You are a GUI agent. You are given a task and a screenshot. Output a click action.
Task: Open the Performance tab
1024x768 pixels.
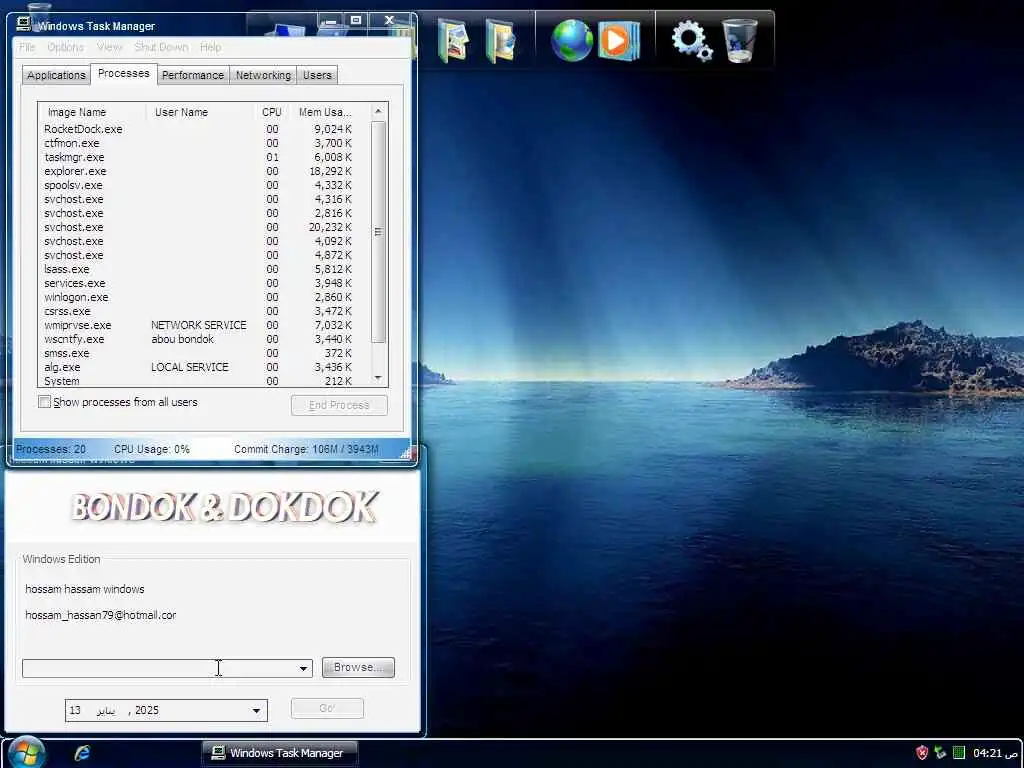click(193, 75)
